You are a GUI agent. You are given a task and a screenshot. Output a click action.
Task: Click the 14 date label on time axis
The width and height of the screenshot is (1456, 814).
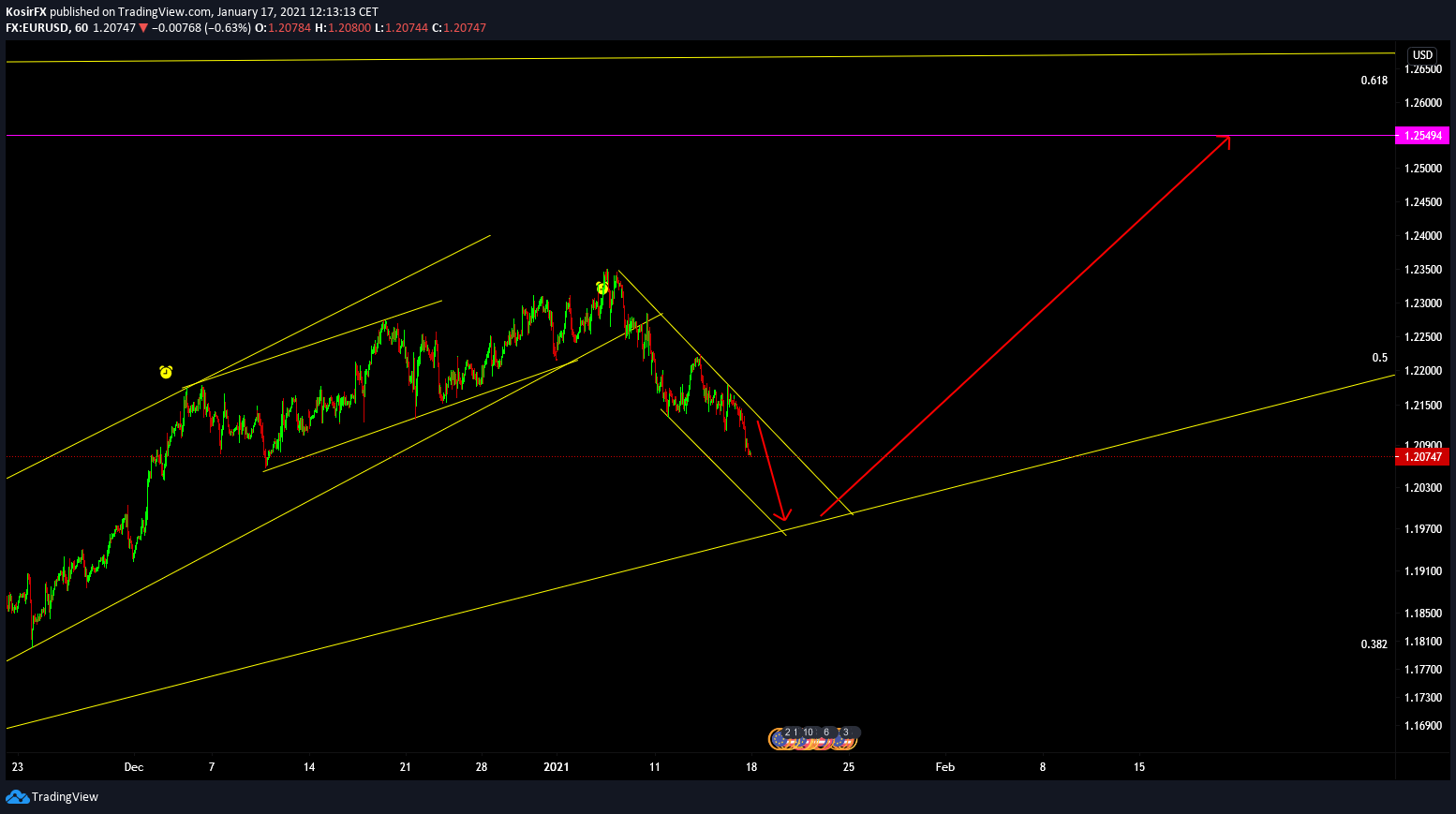[309, 767]
